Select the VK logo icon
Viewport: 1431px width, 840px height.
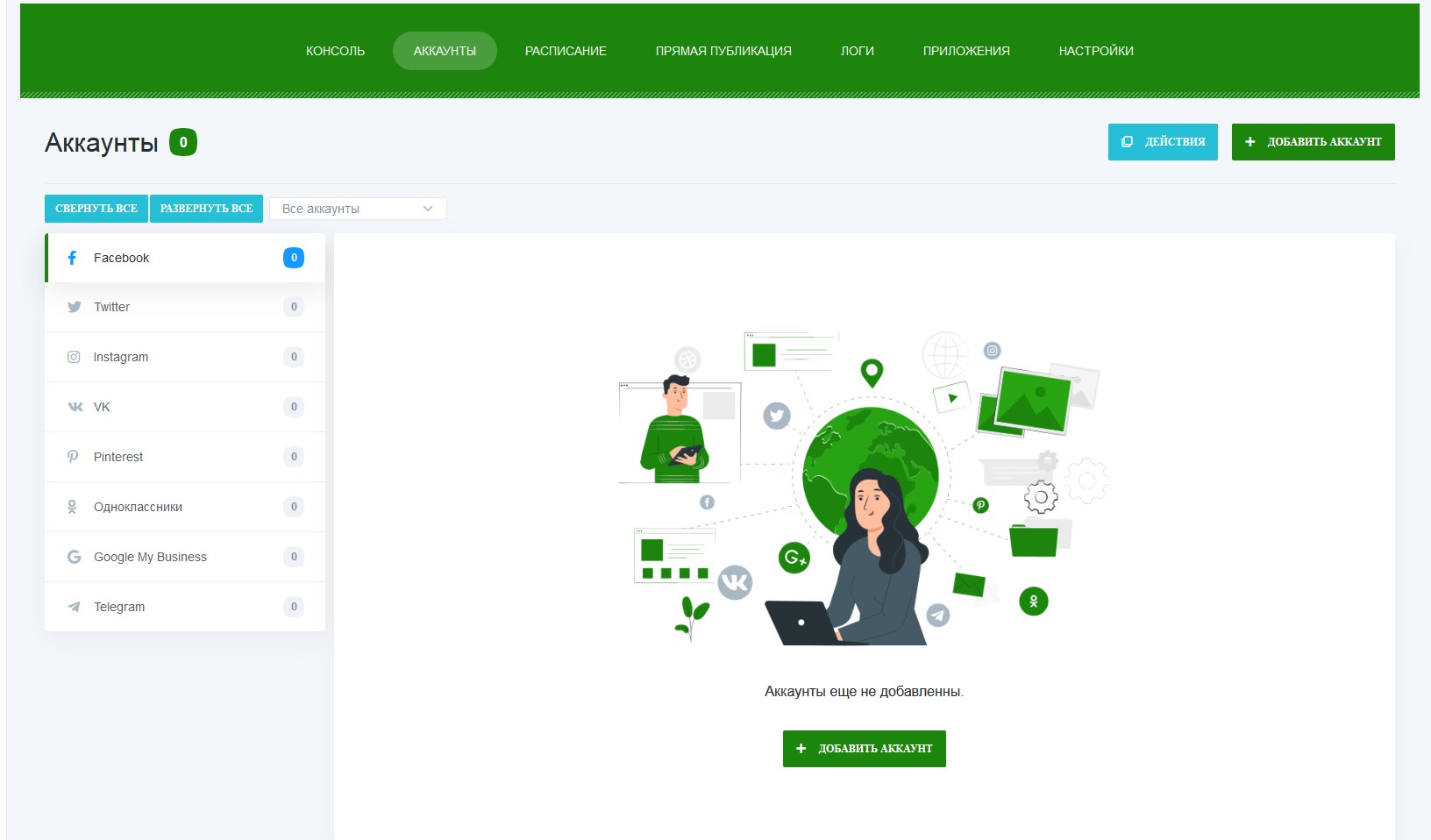(75, 407)
